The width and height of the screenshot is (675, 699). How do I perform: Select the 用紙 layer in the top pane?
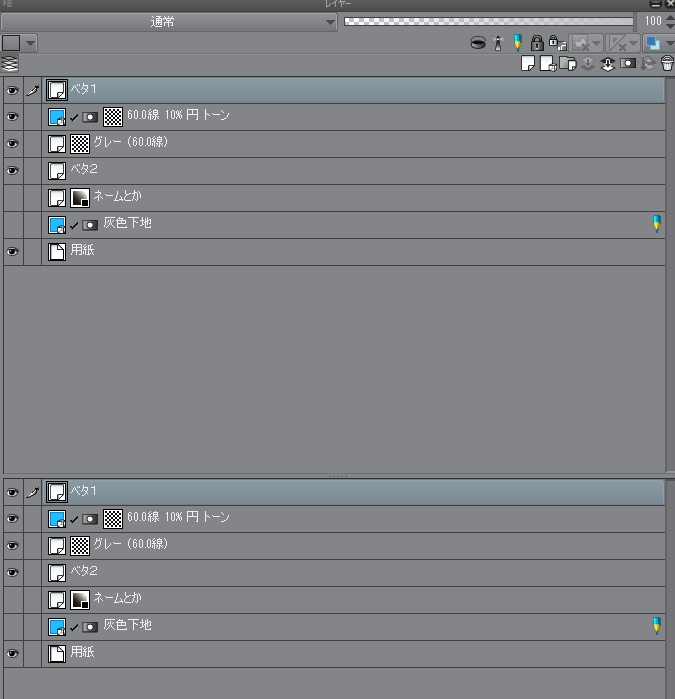(353, 252)
